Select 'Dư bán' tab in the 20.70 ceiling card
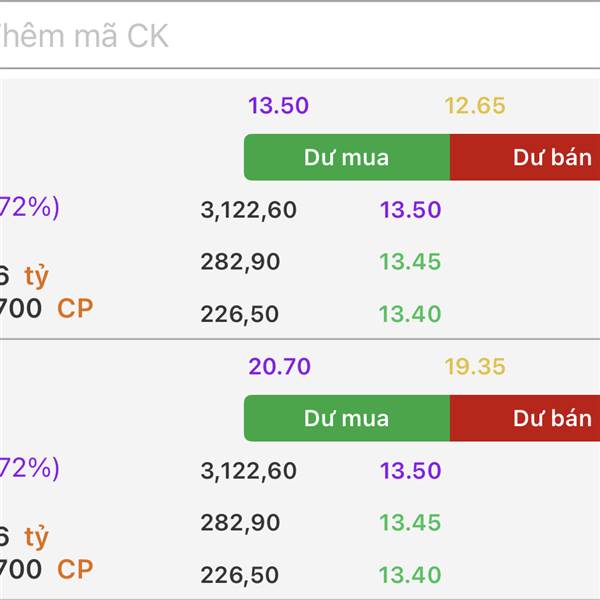The image size is (600, 600). tap(525, 418)
